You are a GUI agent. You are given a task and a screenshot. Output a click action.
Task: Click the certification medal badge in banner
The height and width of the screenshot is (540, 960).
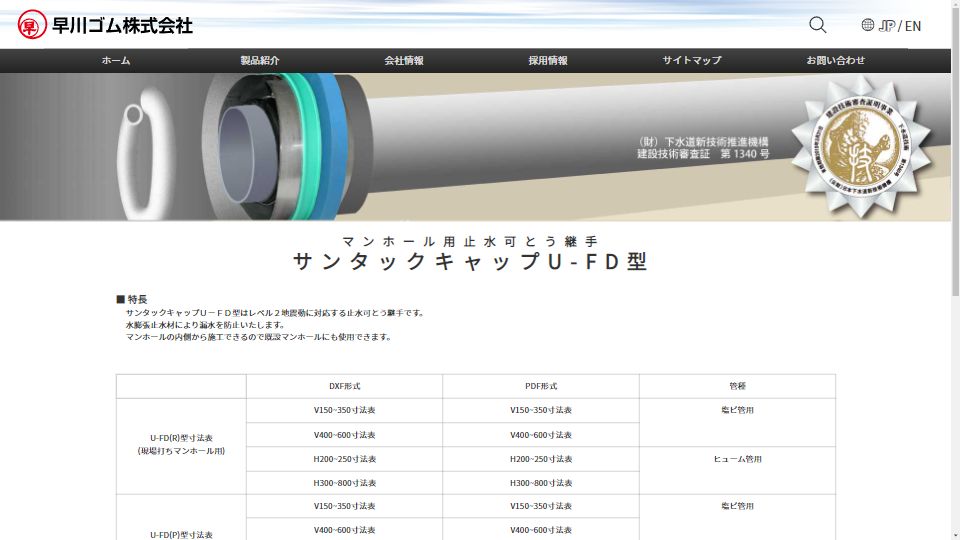862,147
